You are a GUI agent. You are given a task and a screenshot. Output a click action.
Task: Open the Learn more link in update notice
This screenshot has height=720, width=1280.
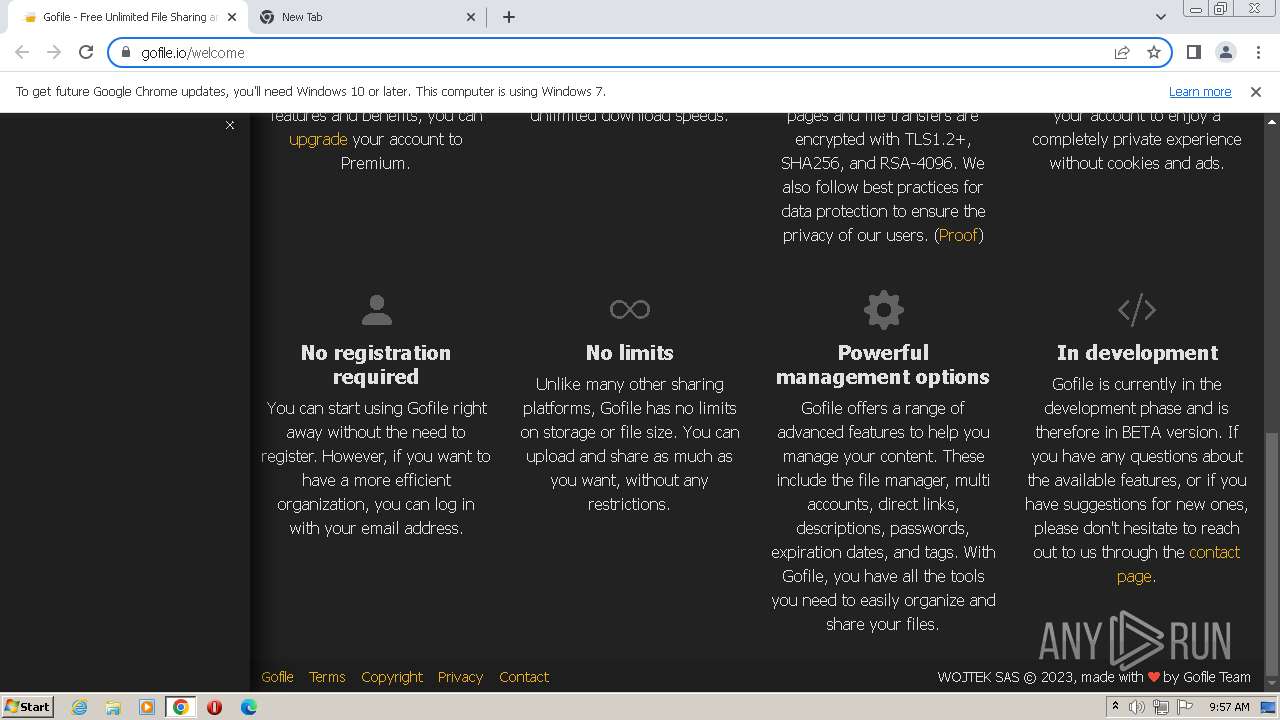coord(1200,92)
